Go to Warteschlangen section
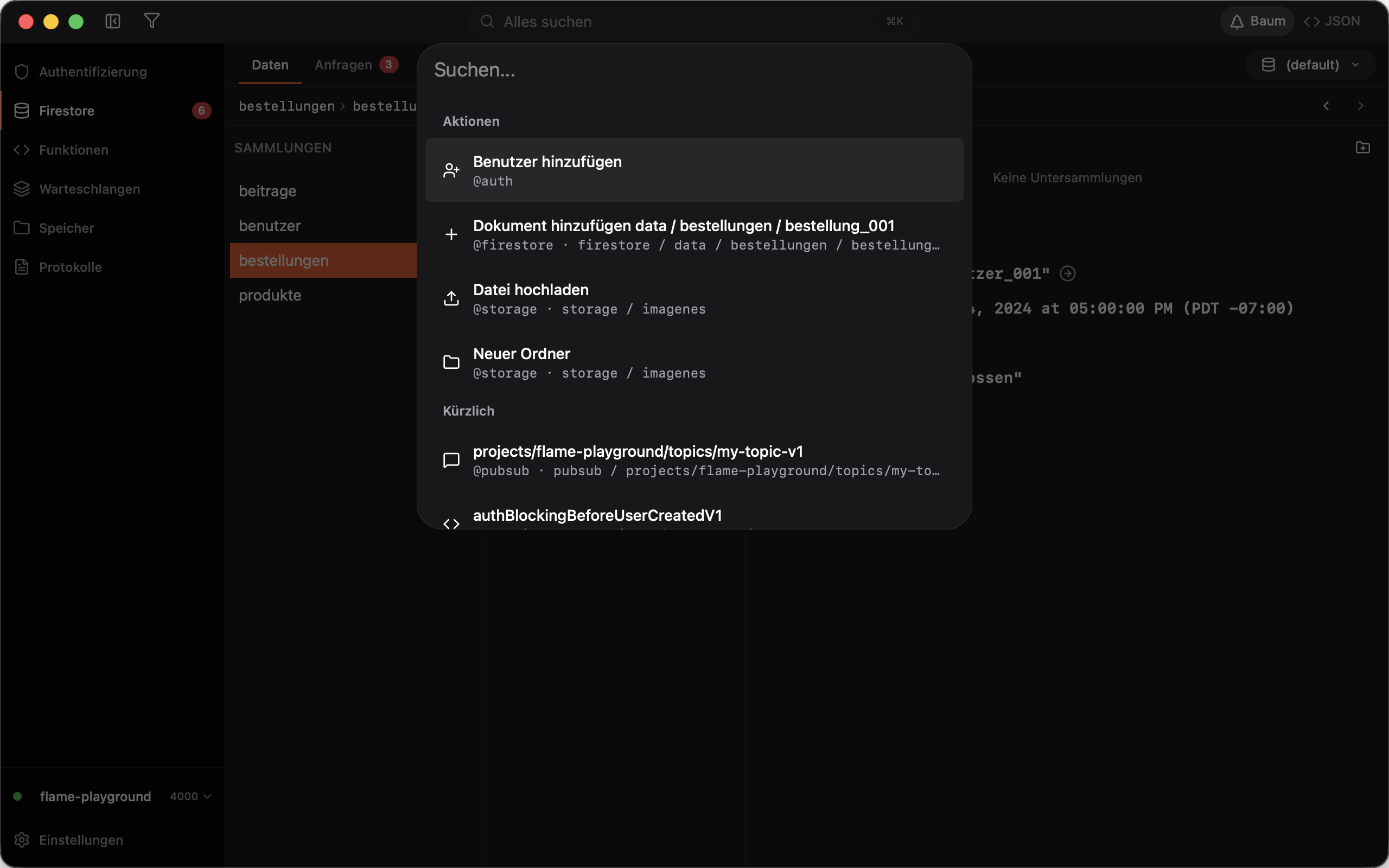Screen dimensions: 1389x868 coord(112,189)
